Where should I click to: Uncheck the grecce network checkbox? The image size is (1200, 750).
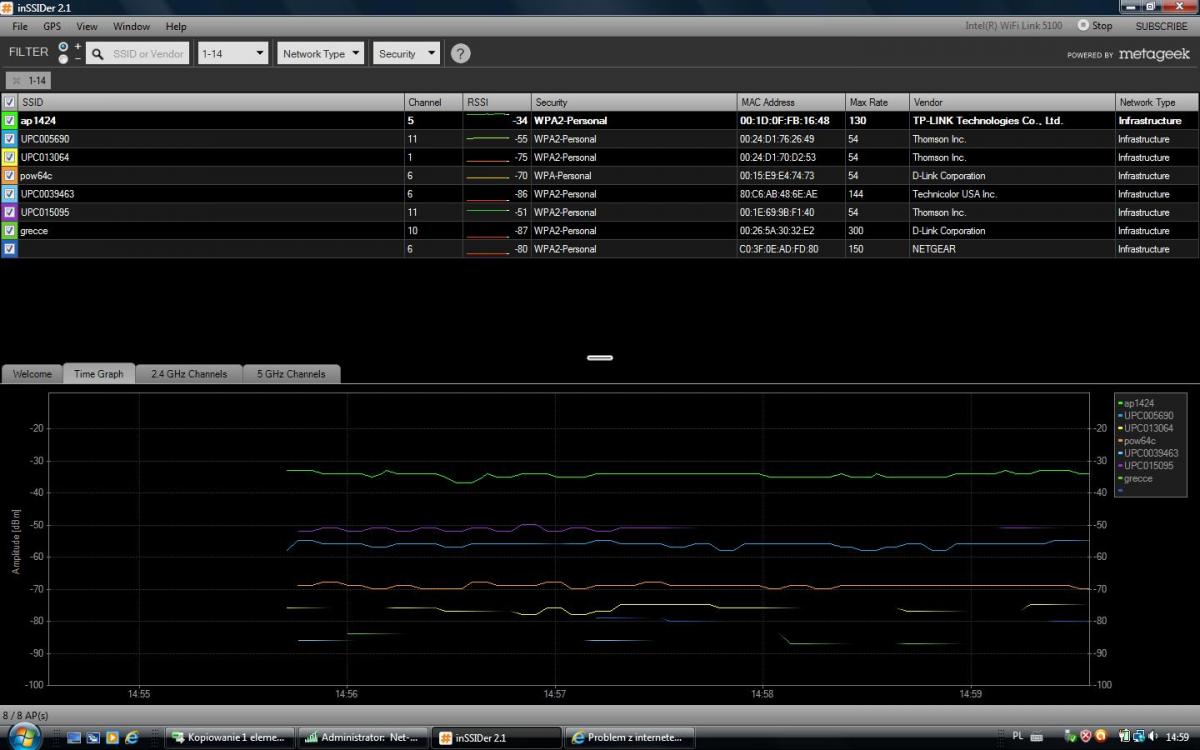10,230
